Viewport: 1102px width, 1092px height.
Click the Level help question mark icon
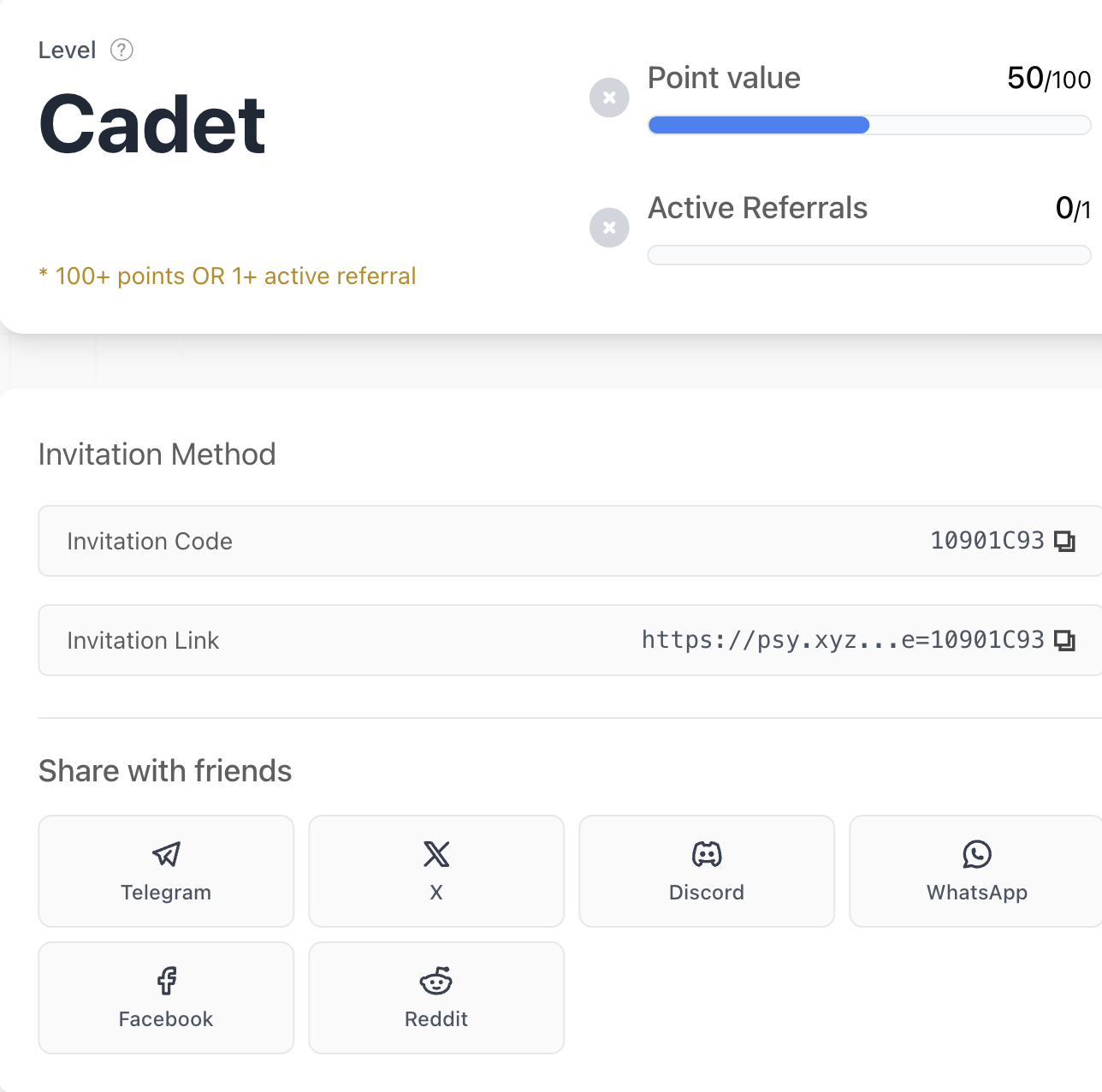click(121, 50)
